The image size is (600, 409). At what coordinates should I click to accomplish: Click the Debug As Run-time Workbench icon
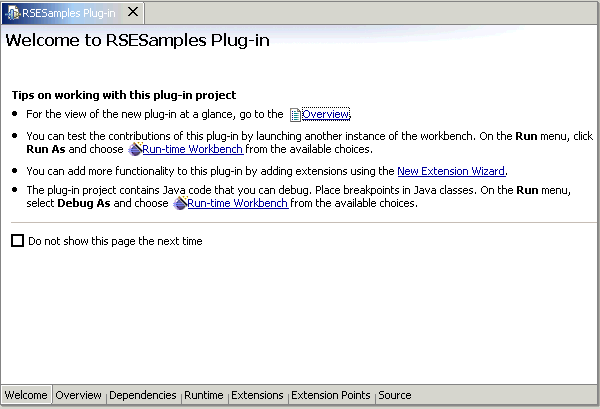click(x=180, y=203)
